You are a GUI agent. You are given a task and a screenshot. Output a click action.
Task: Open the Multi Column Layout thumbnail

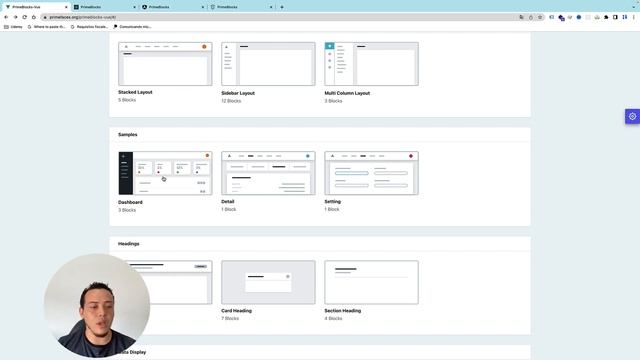[371, 64]
